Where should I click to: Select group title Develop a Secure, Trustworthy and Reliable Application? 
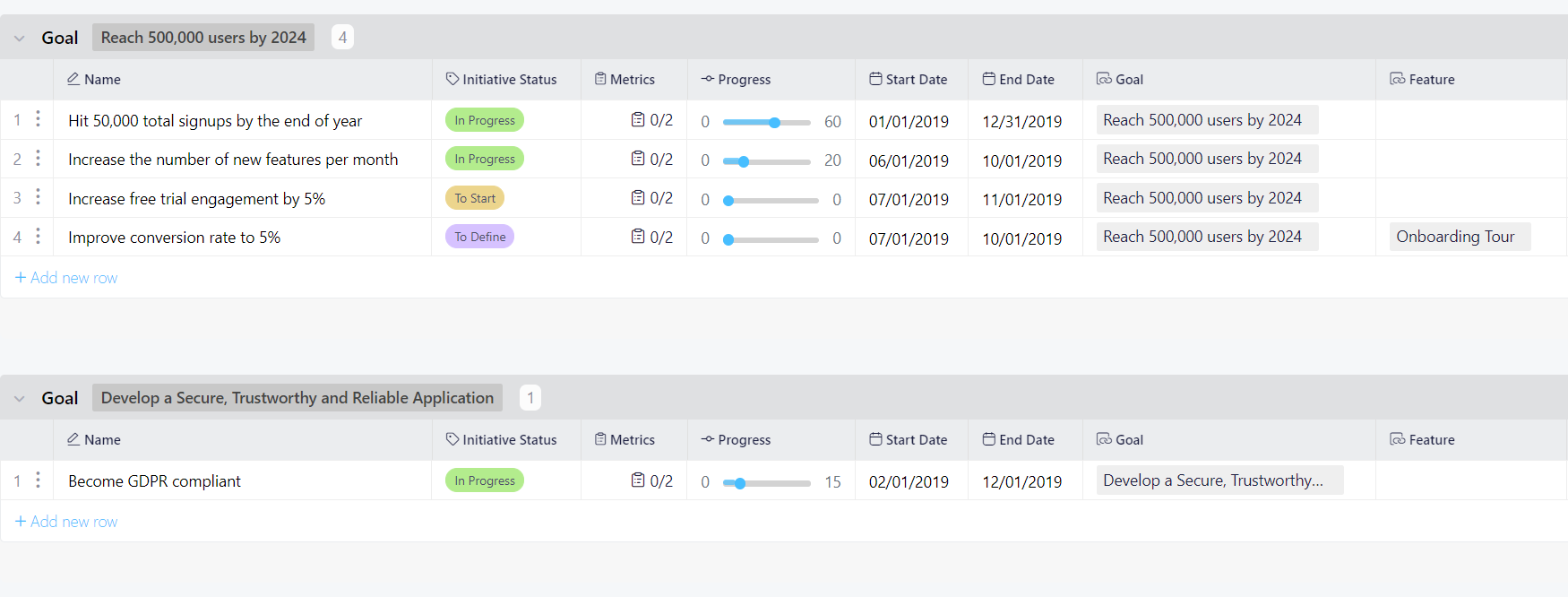297,398
